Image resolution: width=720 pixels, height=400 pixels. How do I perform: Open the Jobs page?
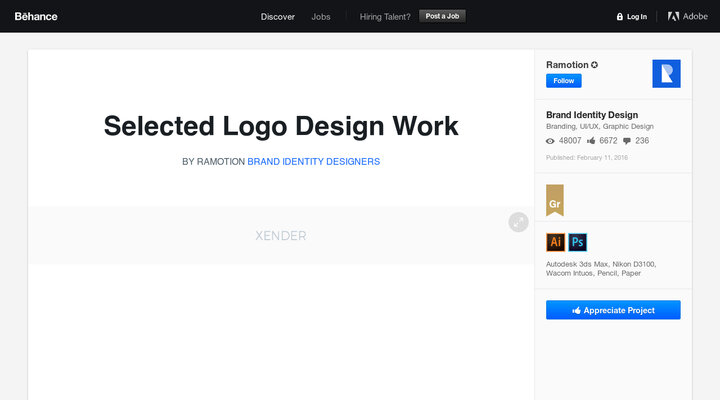tap(321, 17)
